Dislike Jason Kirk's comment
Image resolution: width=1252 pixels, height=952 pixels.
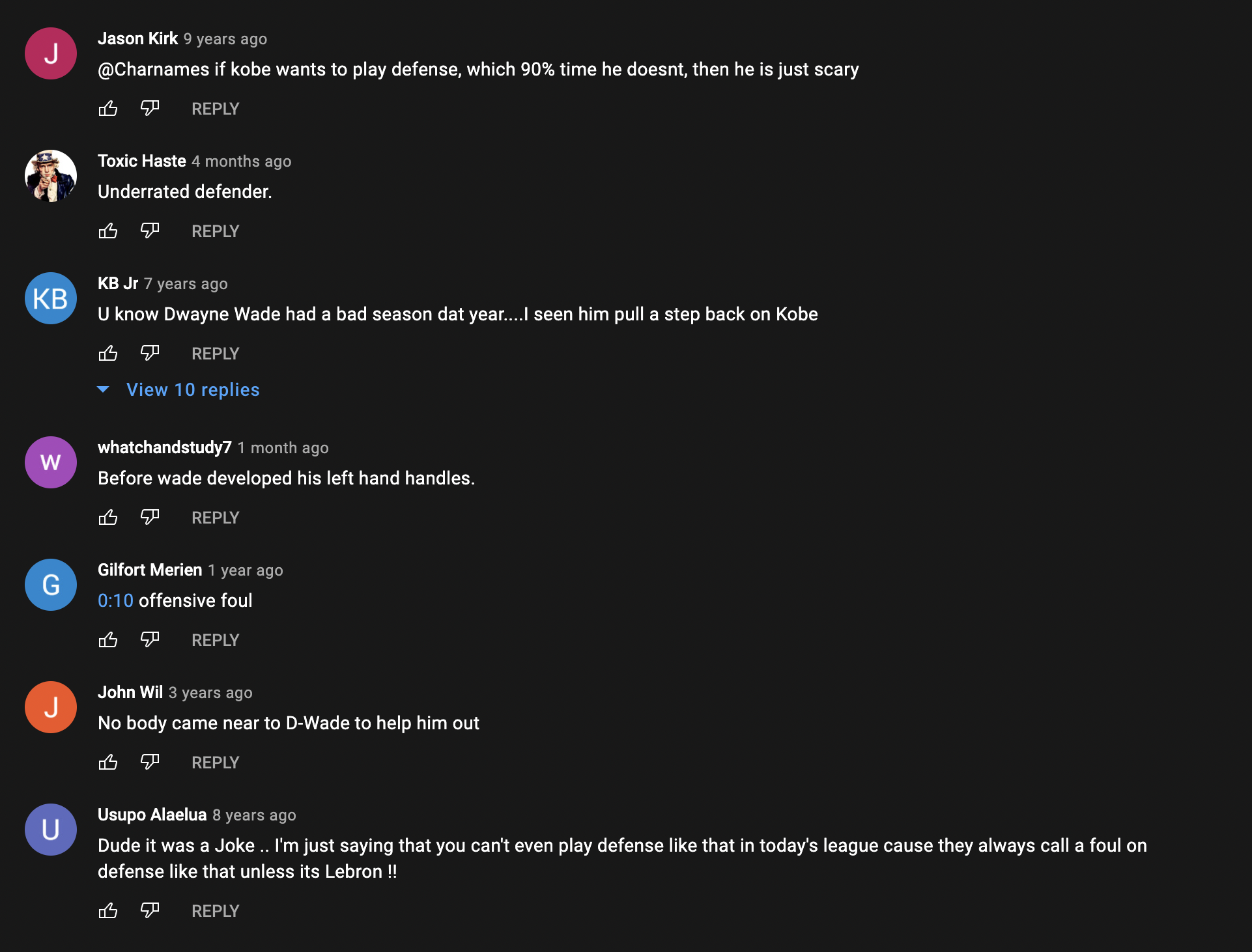point(150,108)
